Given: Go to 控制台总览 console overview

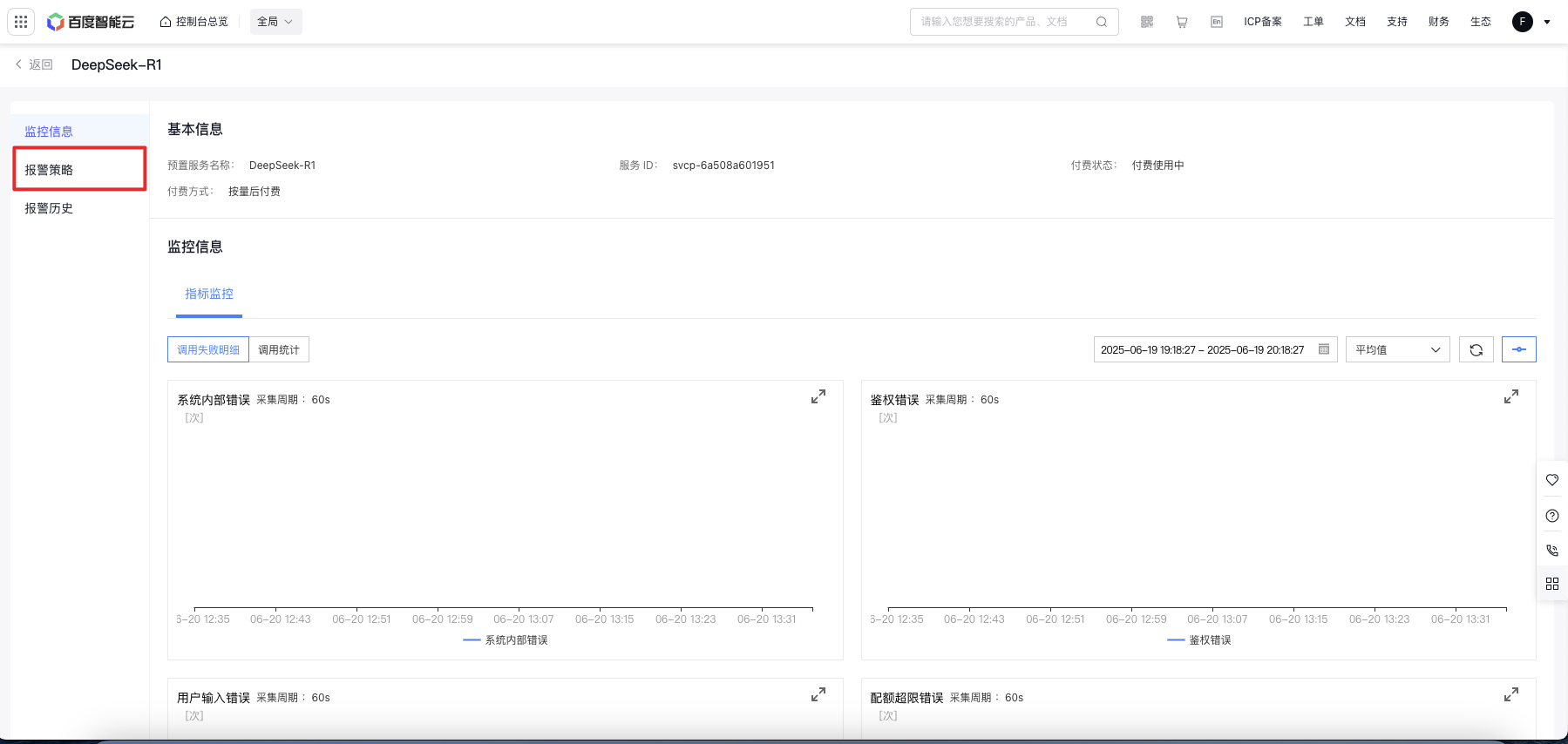Looking at the screenshot, I should coord(193,22).
